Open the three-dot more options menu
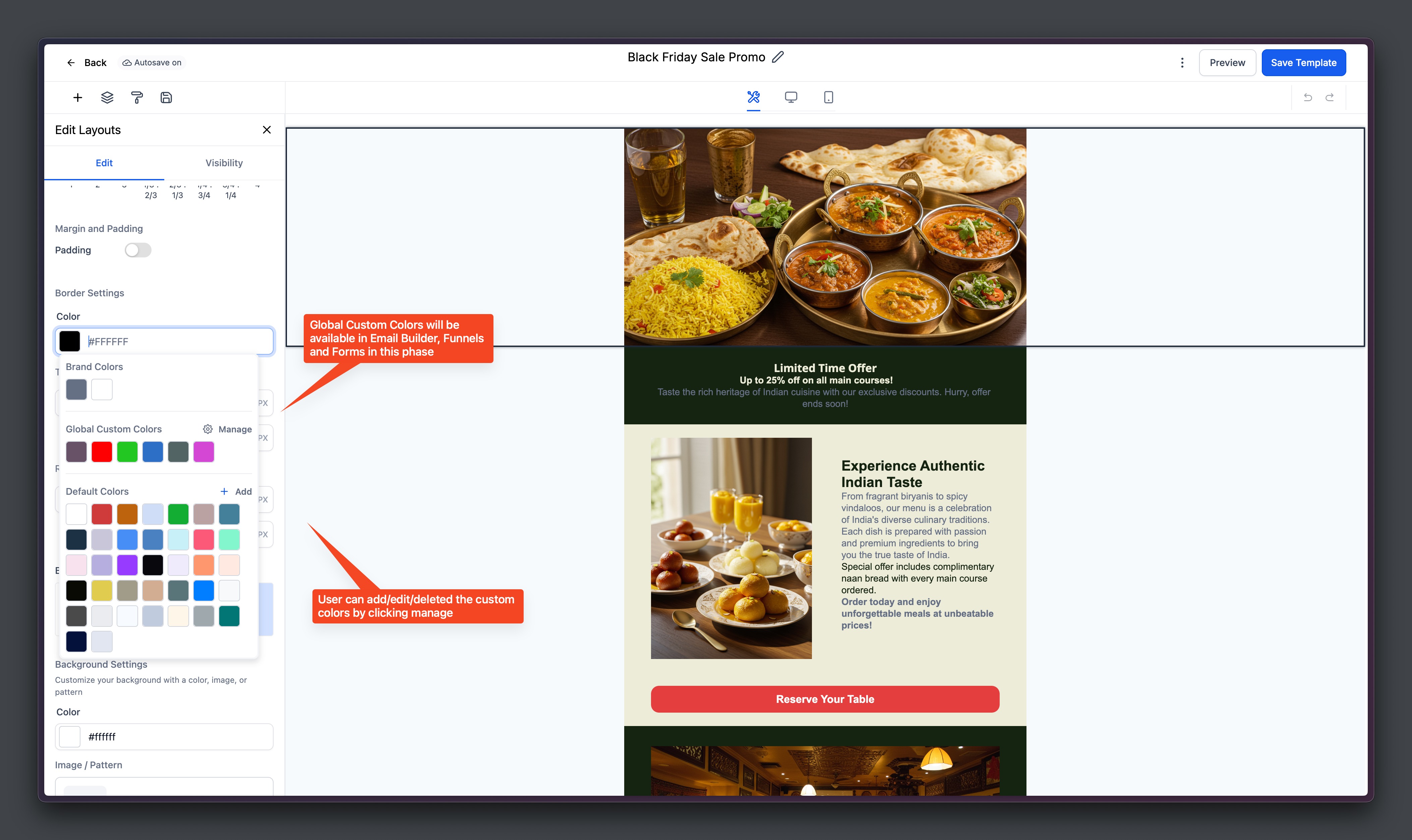 click(x=1182, y=63)
